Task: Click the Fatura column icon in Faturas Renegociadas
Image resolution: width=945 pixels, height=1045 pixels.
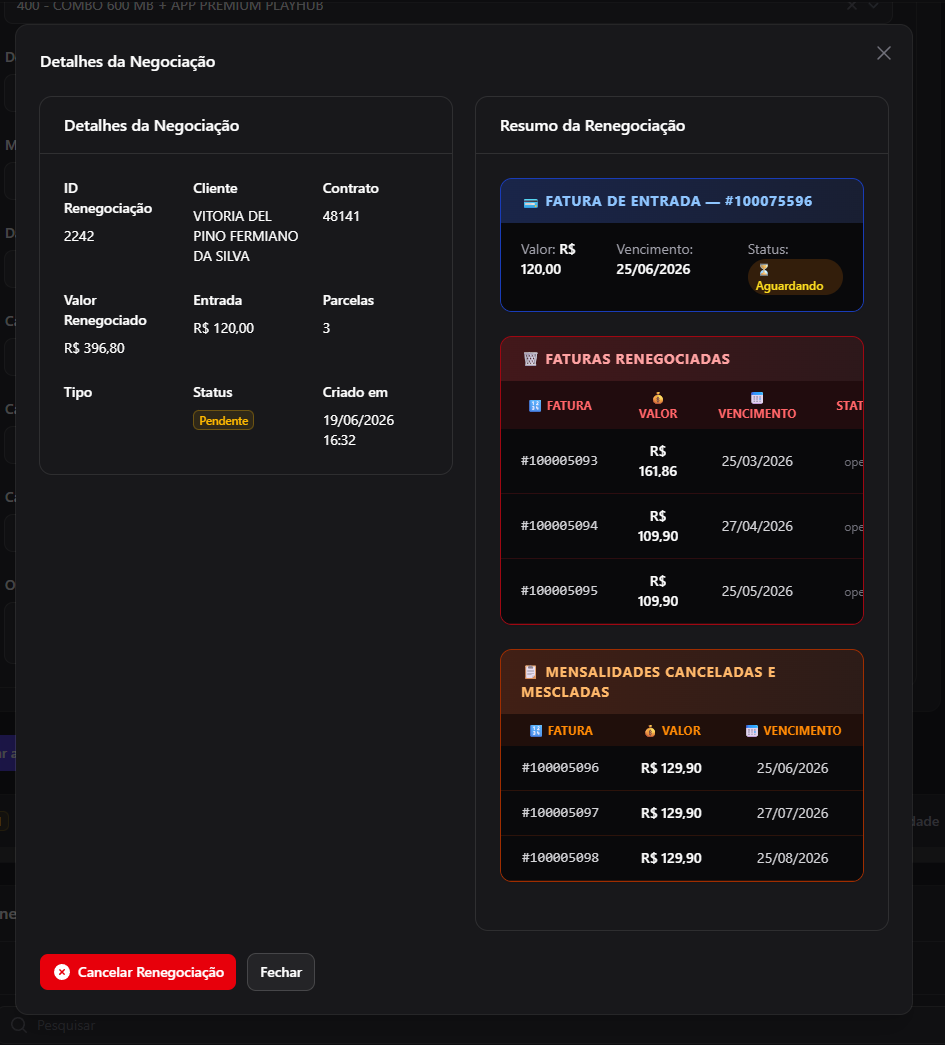Action: tap(534, 406)
